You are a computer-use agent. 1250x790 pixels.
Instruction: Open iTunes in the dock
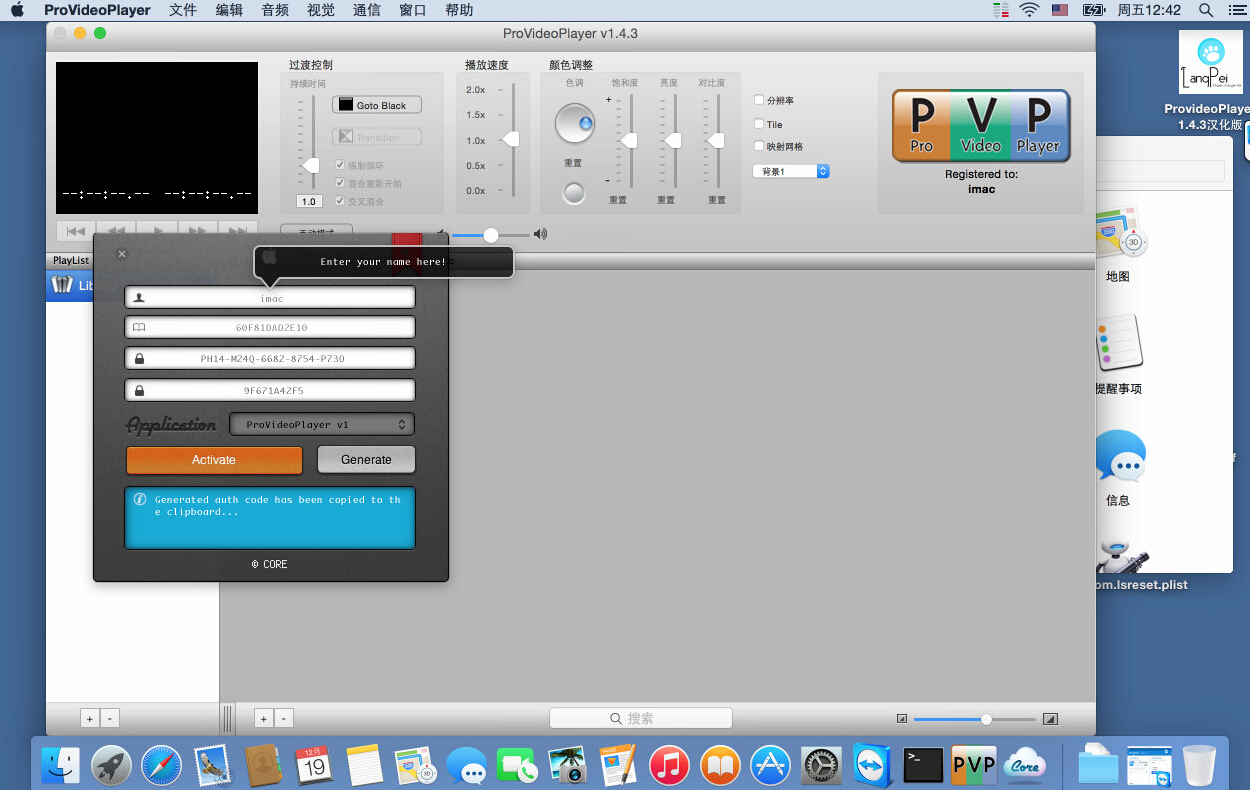[669, 766]
